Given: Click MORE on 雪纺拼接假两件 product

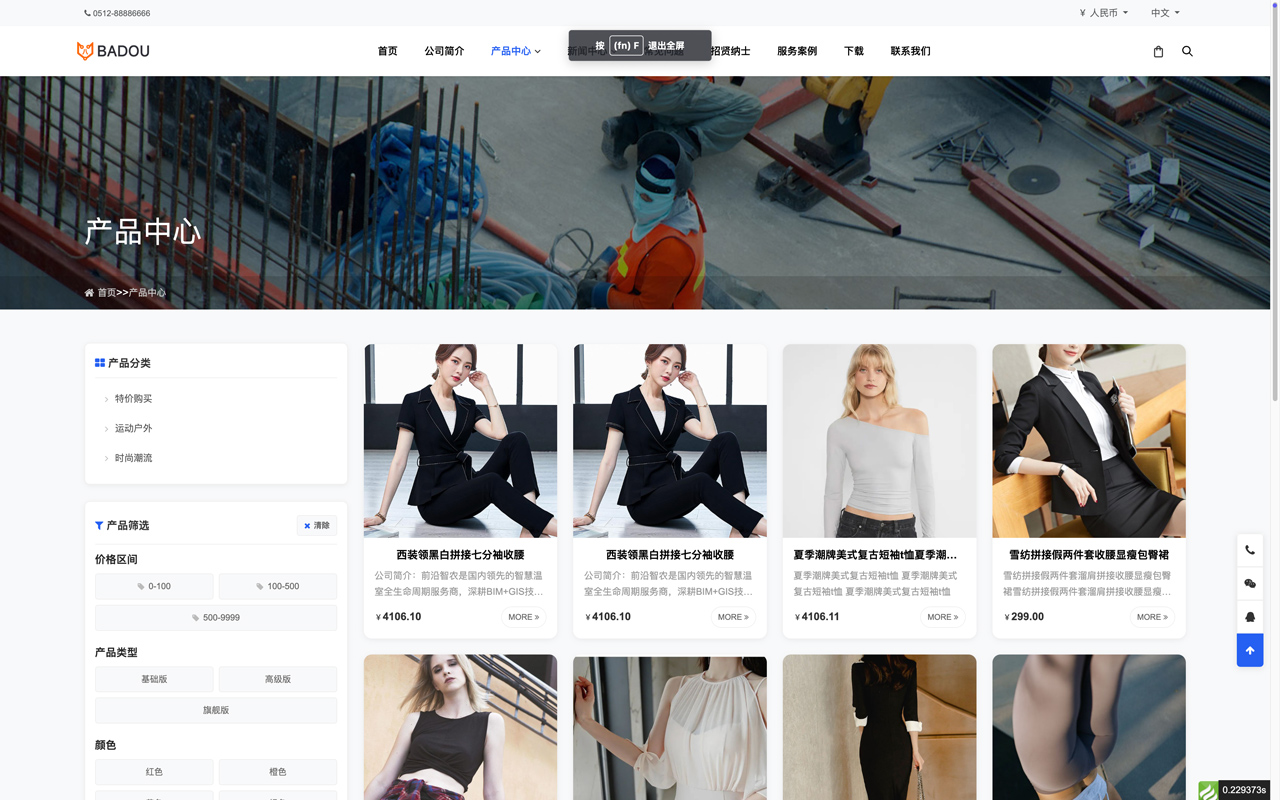Looking at the screenshot, I should 1153,617.
